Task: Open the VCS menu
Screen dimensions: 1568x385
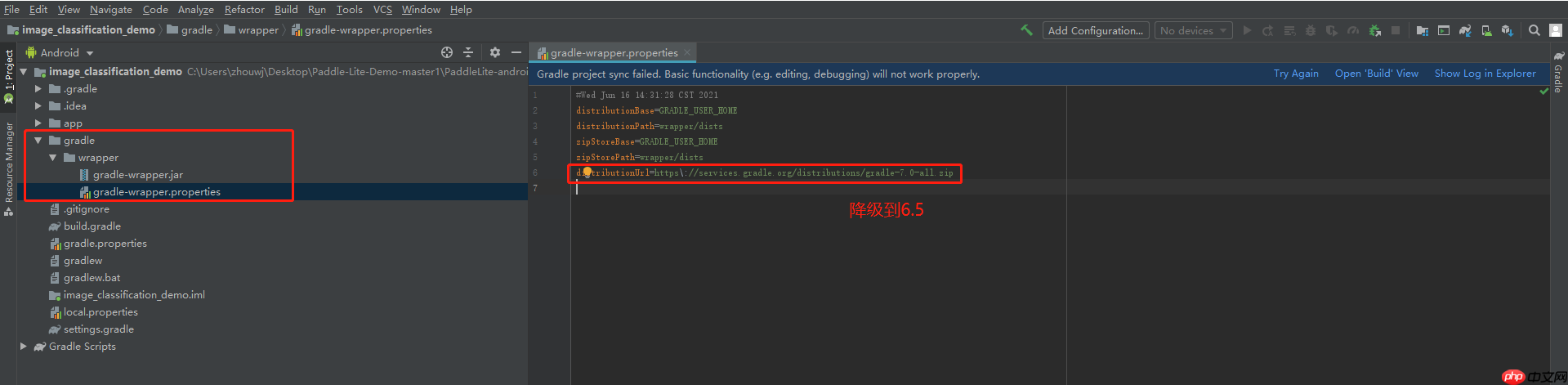Action: [x=382, y=9]
